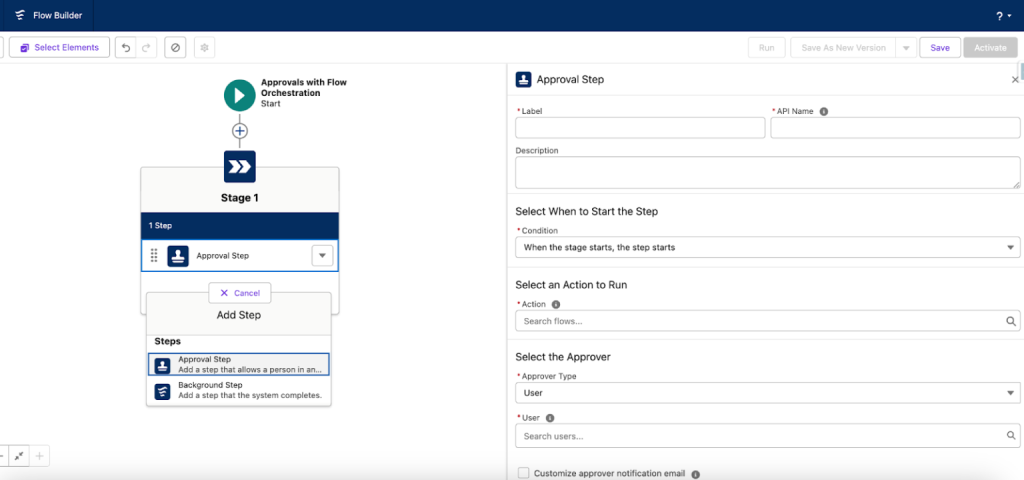Click the Search flows action field
1024x480 pixels.
click(x=767, y=321)
